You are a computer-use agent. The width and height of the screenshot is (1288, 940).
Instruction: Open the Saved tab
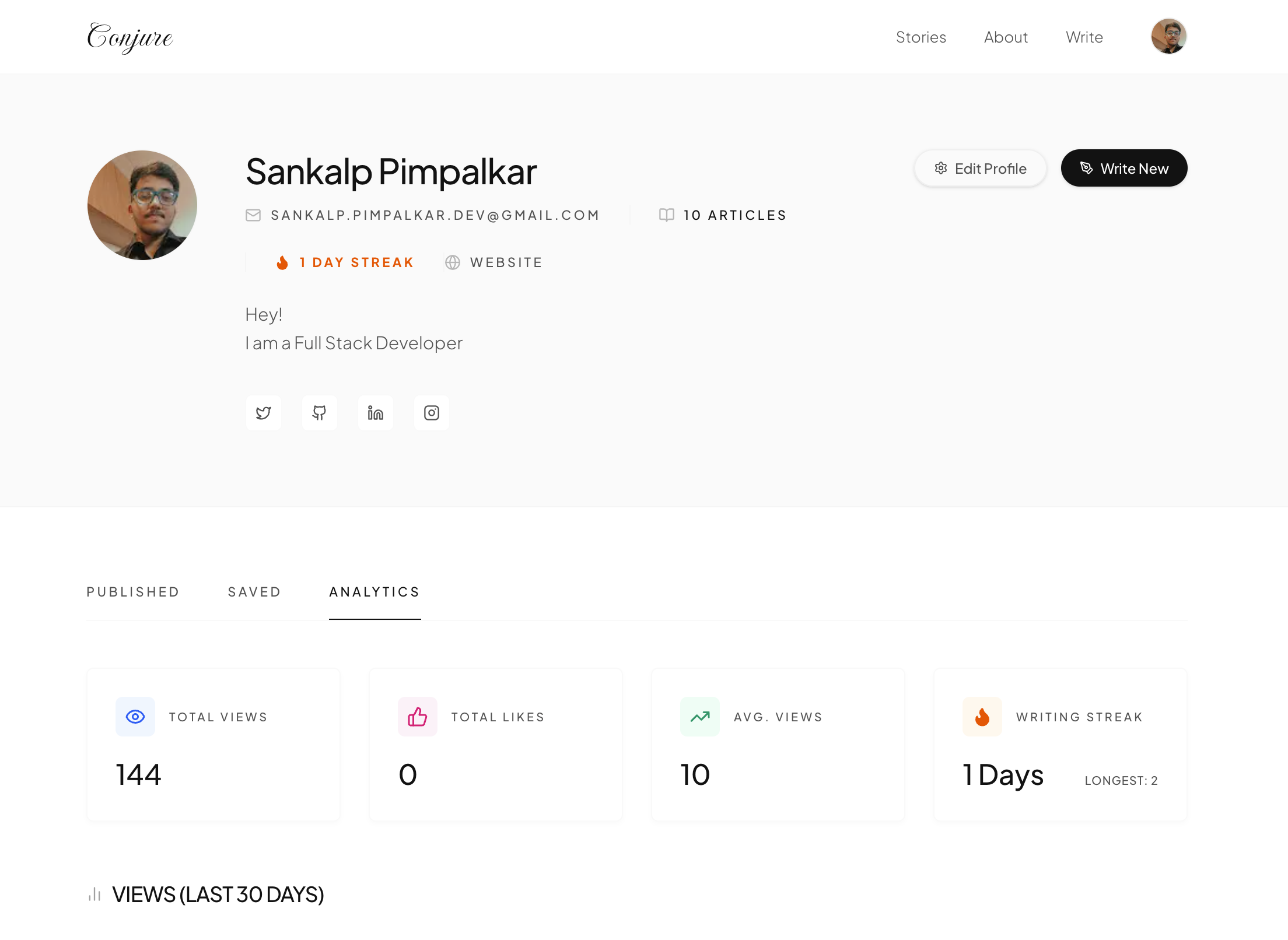(x=254, y=592)
